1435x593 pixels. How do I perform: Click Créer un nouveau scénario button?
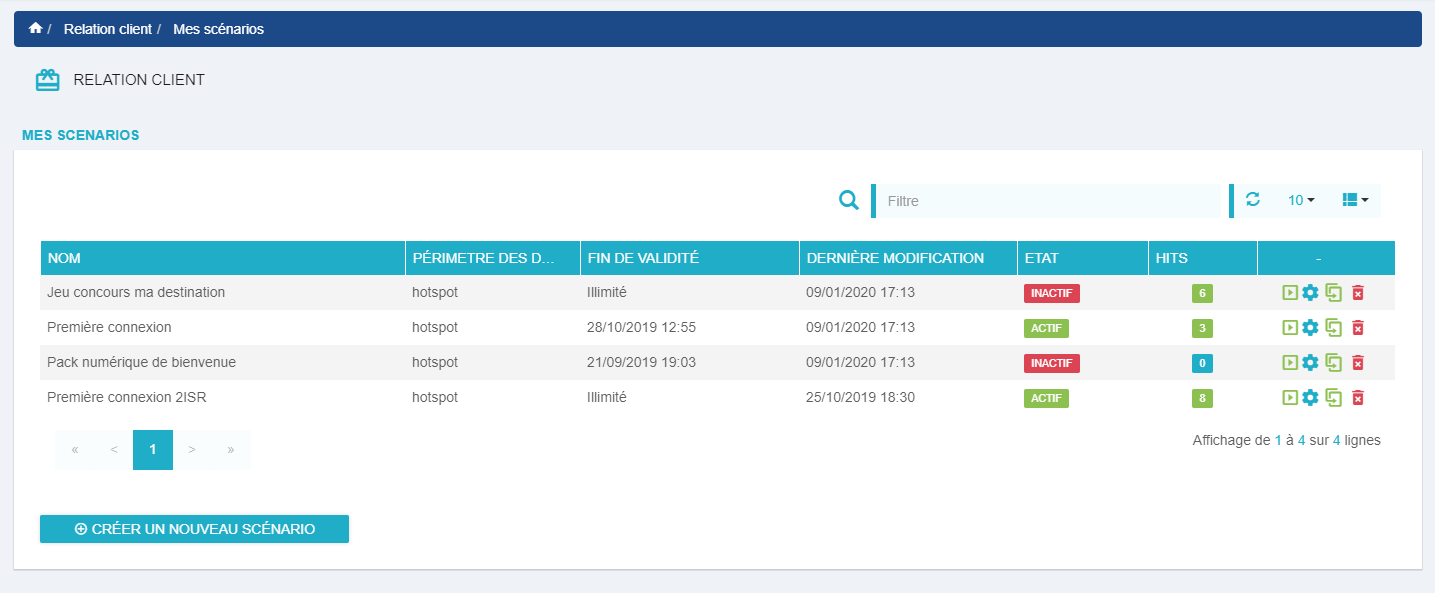click(194, 529)
